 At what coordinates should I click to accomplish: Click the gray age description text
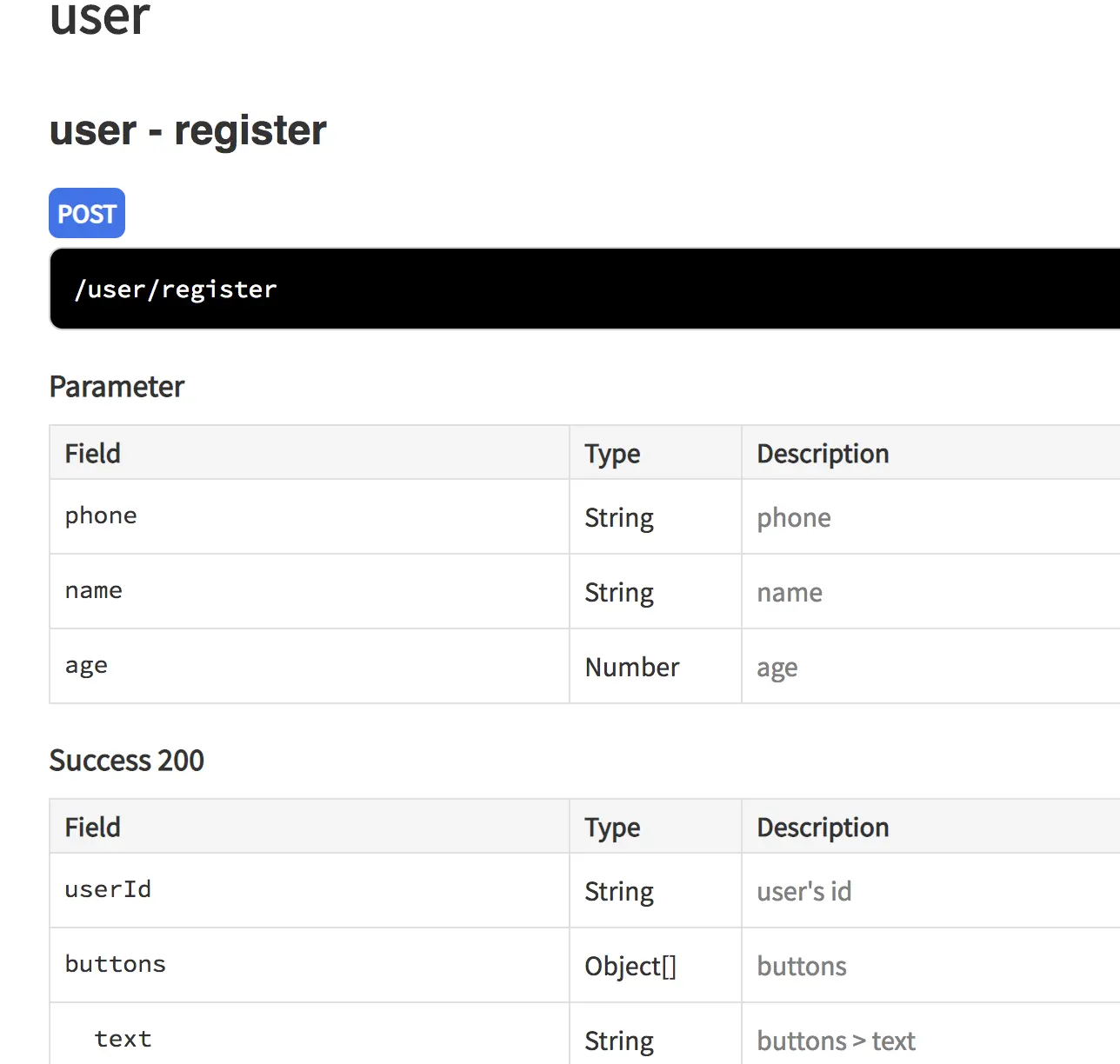point(777,668)
